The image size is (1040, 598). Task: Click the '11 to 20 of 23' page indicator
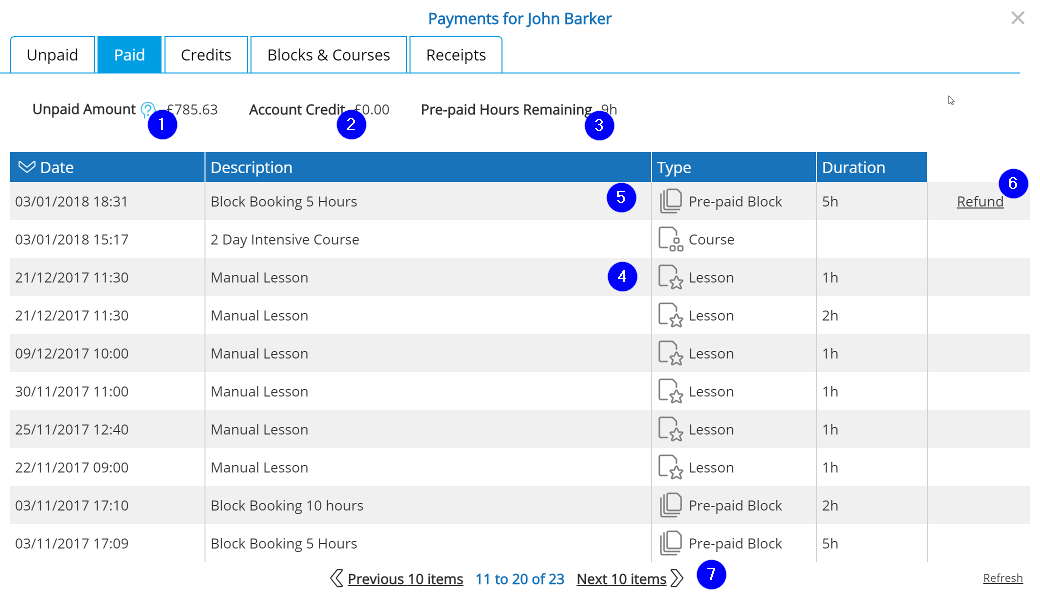[519, 579]
